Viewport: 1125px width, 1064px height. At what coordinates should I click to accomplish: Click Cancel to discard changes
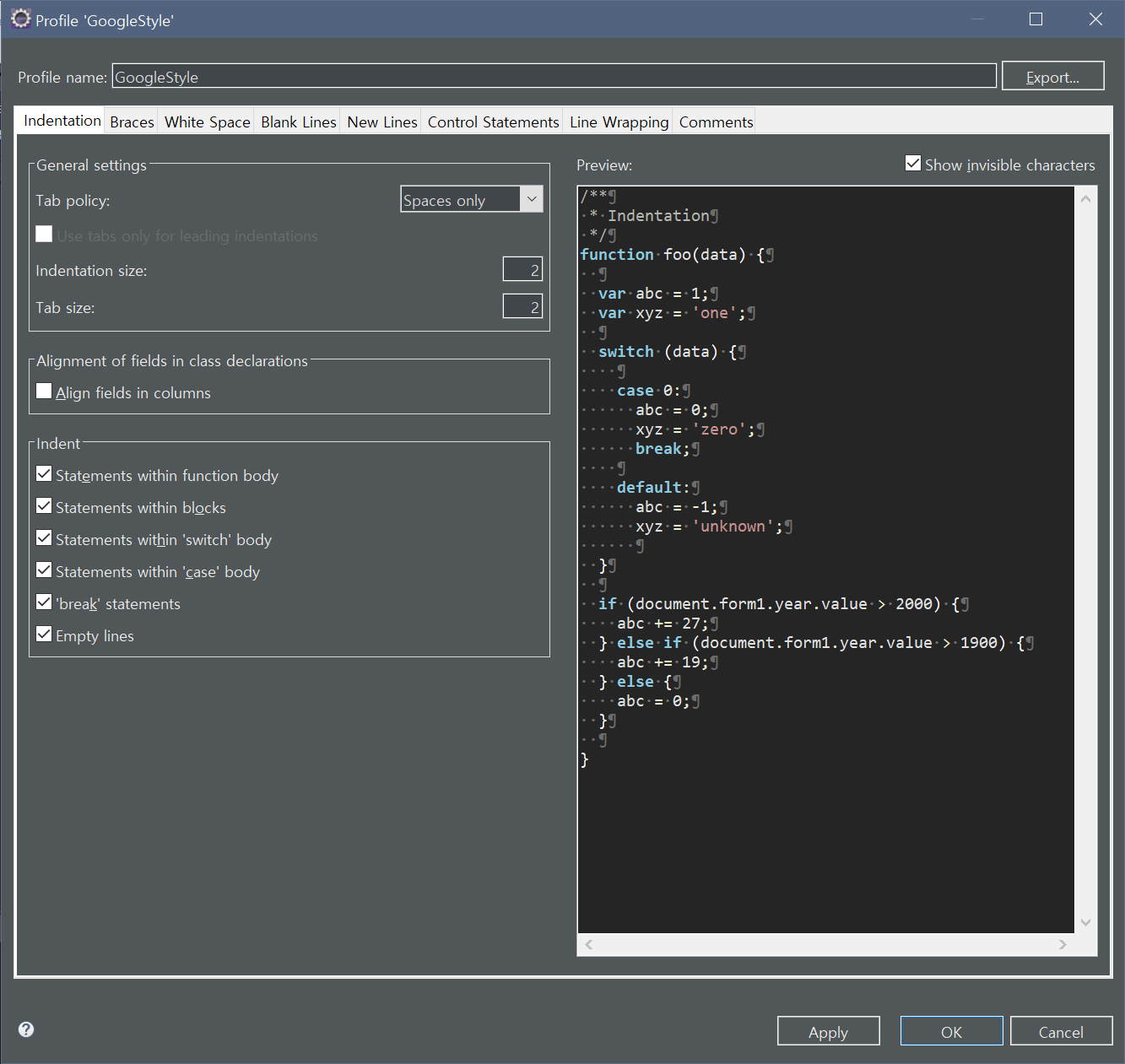1061,1031
